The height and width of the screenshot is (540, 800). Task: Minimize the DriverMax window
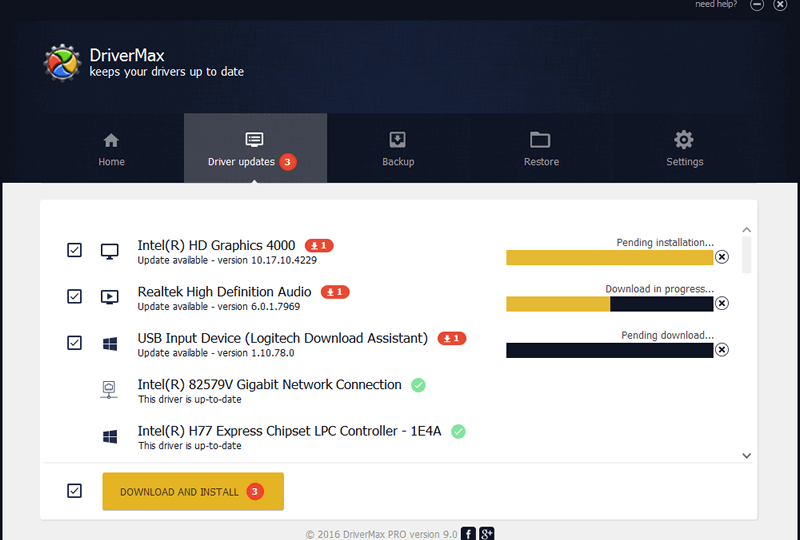click(x=757, y=5)
